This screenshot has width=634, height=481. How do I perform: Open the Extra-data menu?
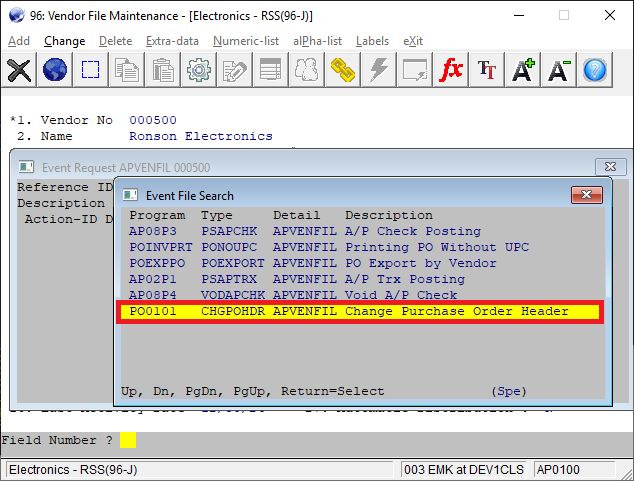pyautogui.click(x=172, y=41)
